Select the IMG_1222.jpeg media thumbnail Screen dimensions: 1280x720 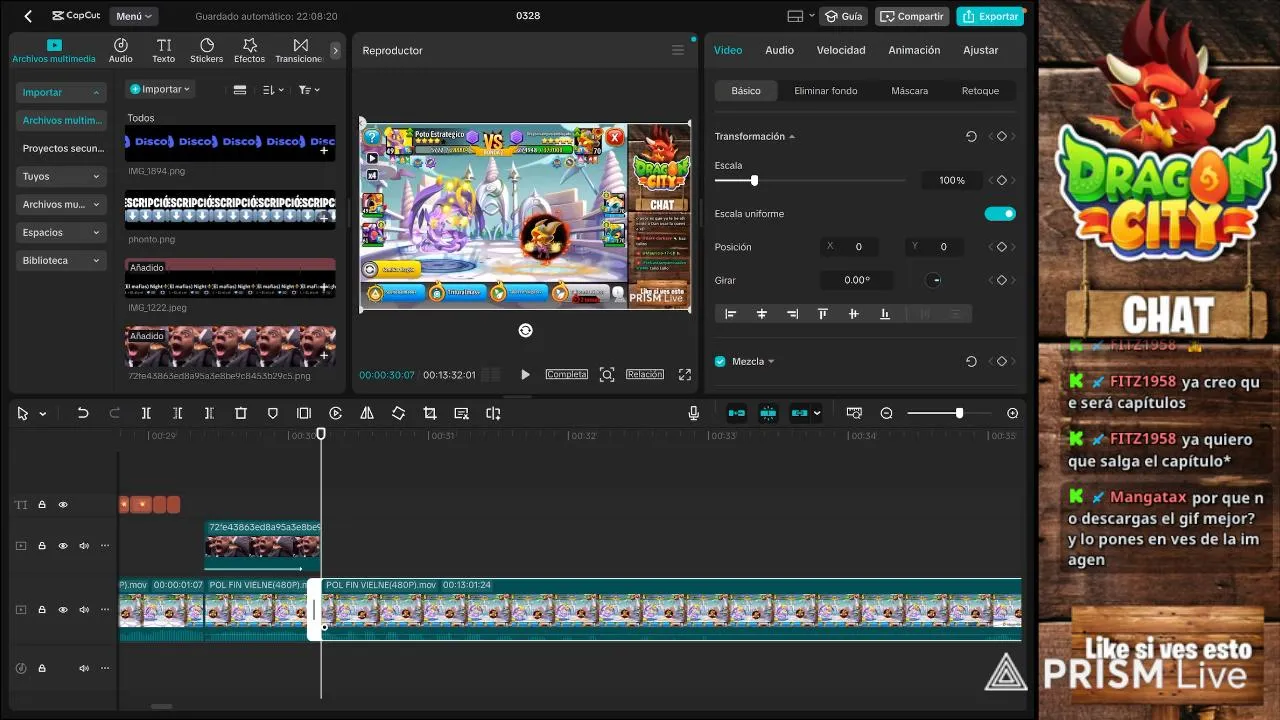coord(230,277)
